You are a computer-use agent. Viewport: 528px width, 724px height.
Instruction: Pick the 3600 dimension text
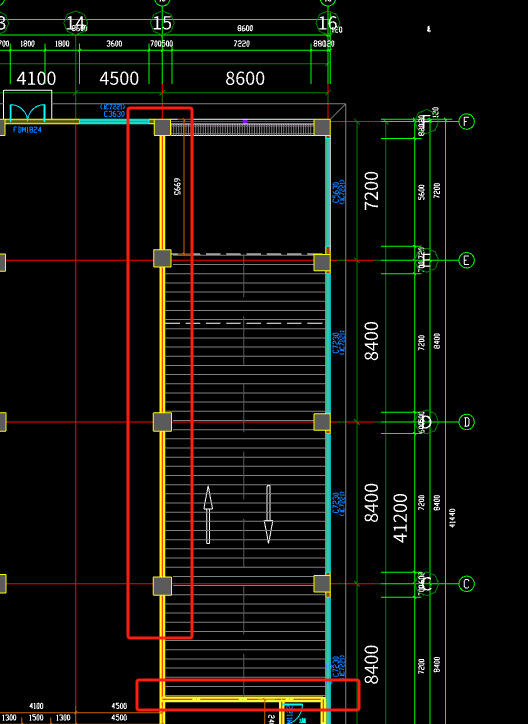[114, 44]
